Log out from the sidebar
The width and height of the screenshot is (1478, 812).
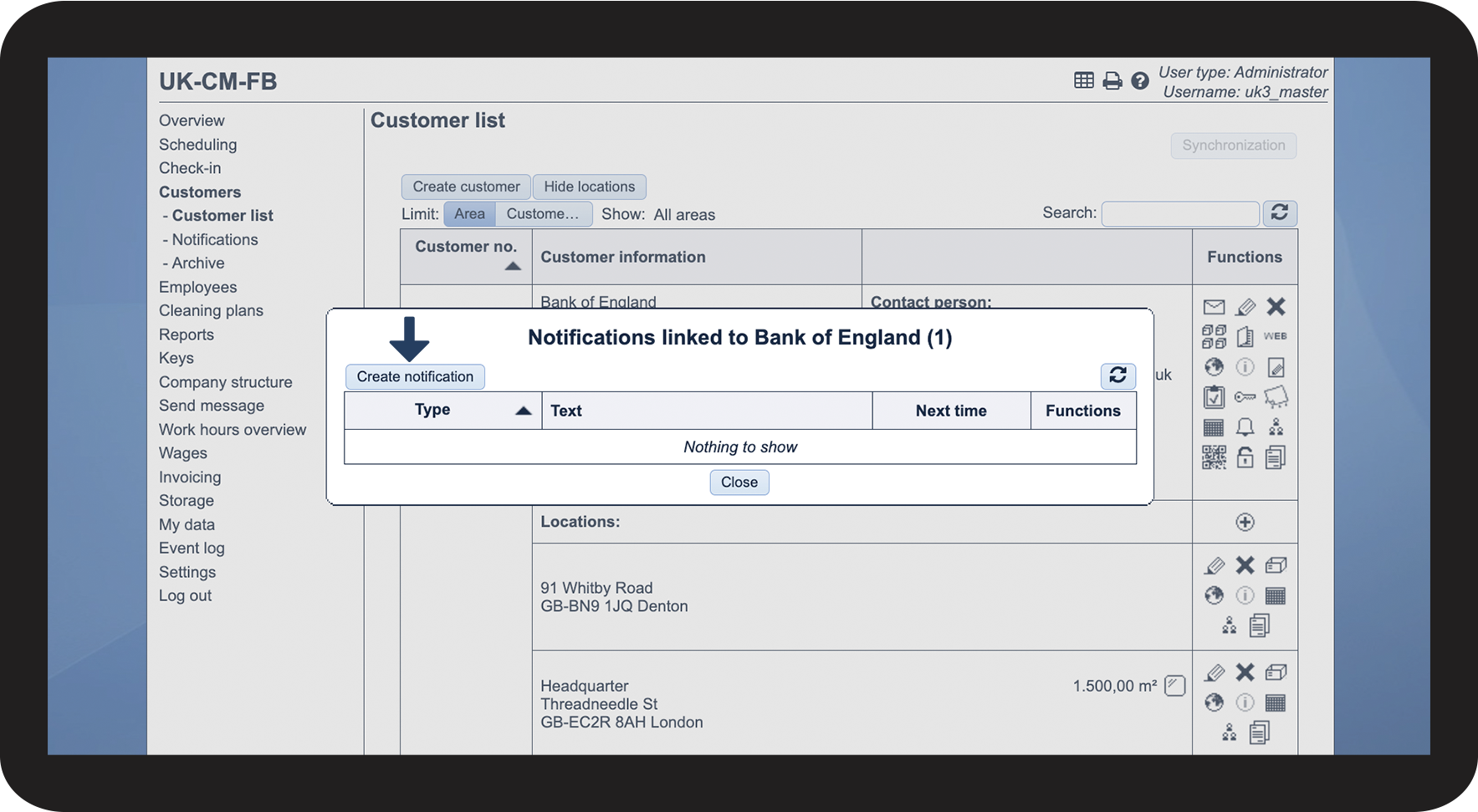[x=185, y=596]
